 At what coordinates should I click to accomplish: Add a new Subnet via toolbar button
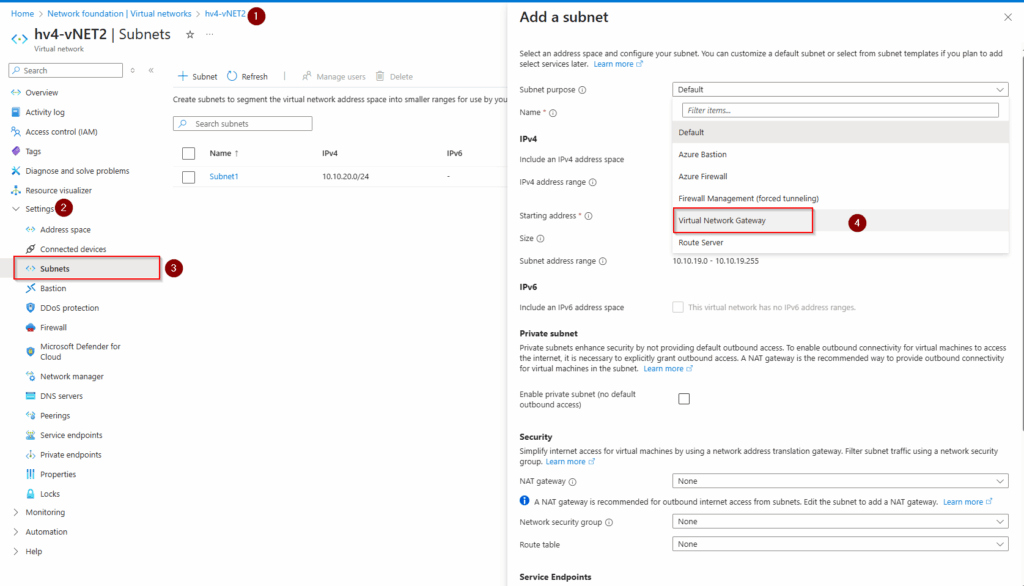tap(198, 76)
